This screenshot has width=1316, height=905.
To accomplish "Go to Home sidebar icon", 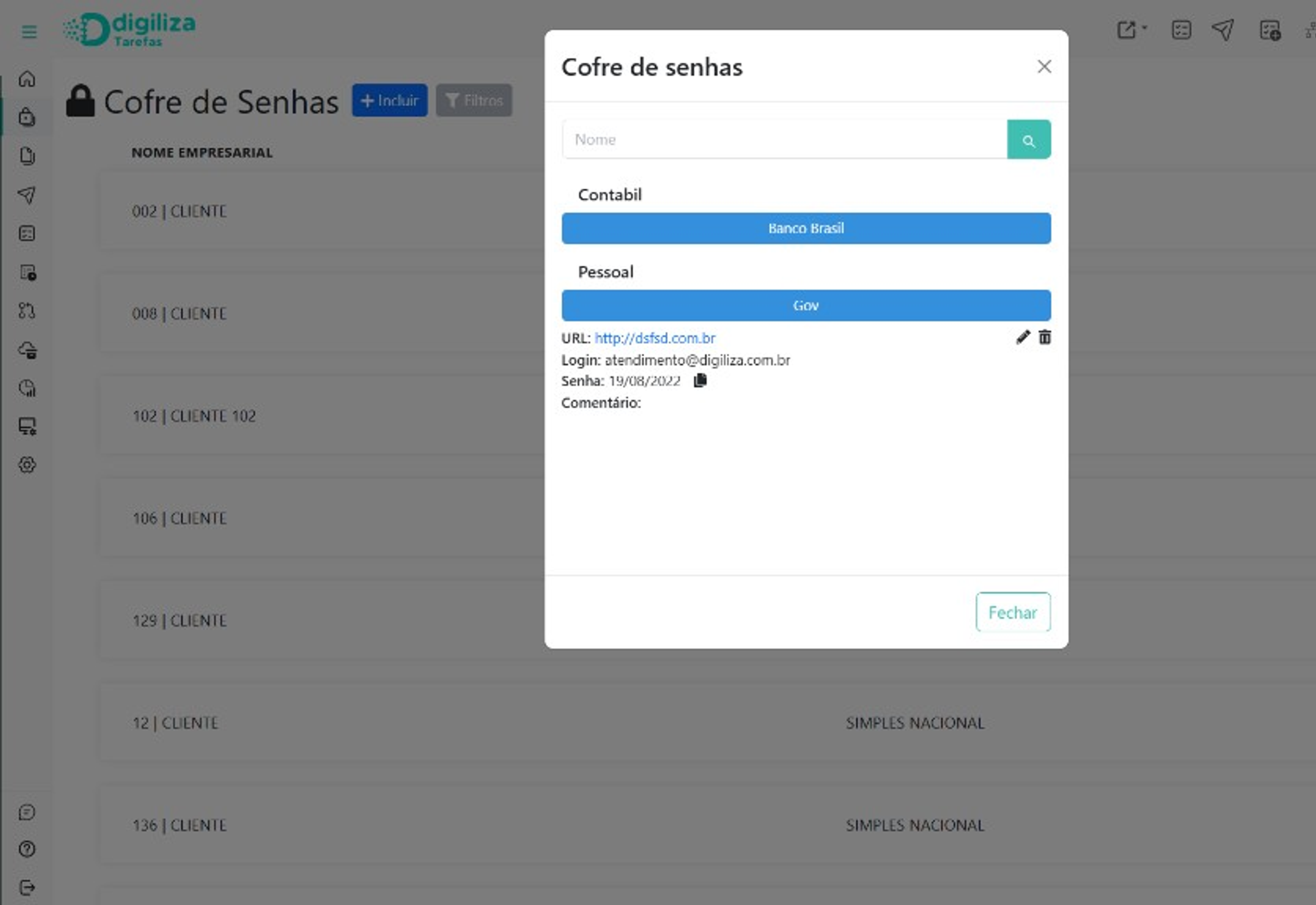I will (x=27, y=79).
